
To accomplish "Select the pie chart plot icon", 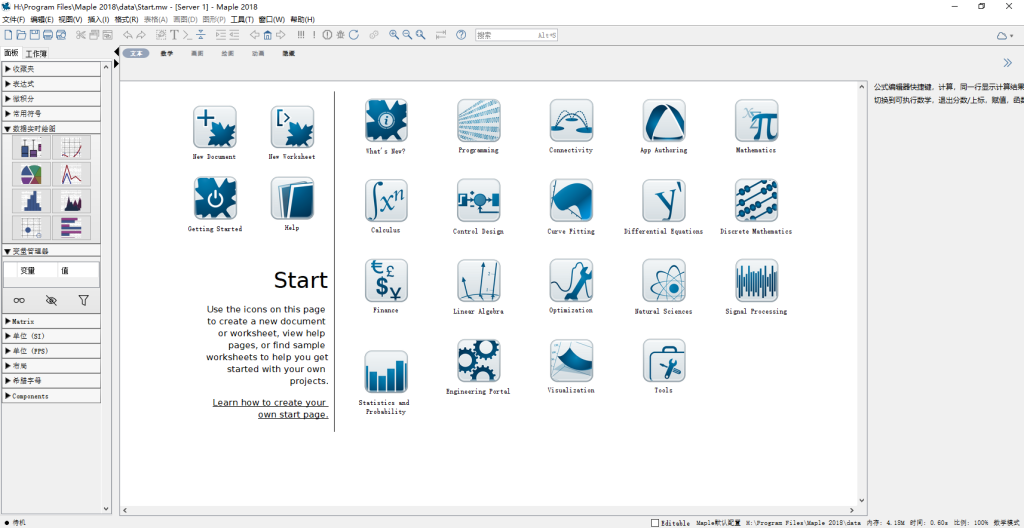I will 31,175.
